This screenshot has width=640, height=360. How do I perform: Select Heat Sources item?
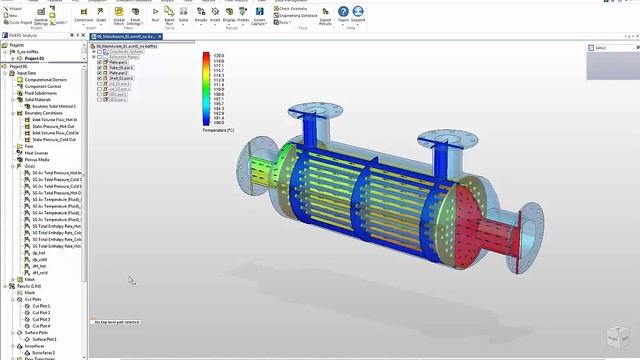click(33, 153)
